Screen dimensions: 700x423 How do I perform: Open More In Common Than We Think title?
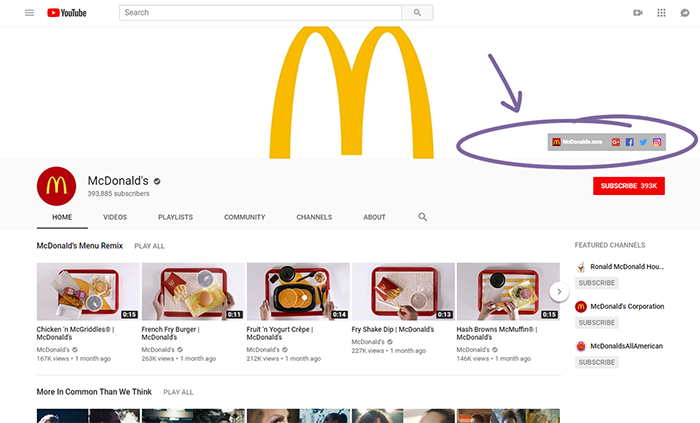(94, 392)
